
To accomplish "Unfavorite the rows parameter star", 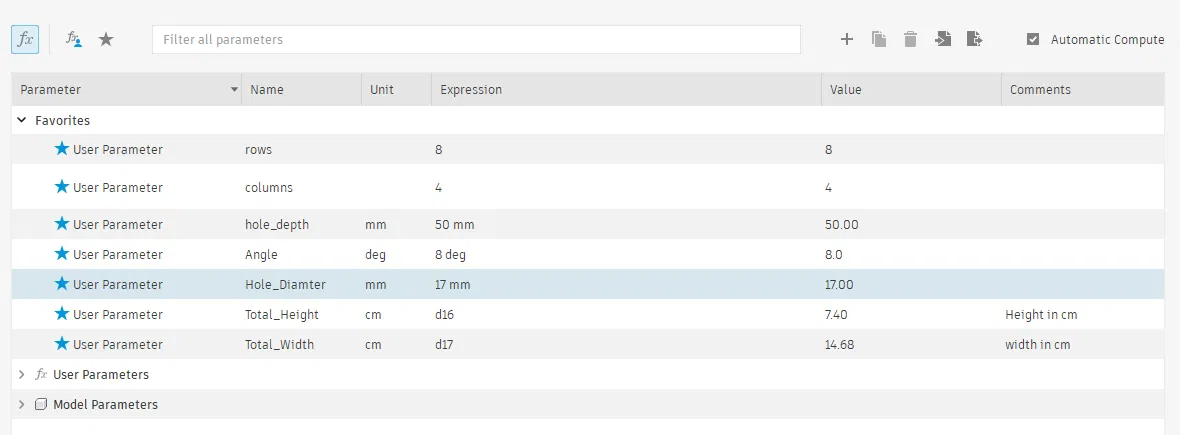I will pos(62,149).
